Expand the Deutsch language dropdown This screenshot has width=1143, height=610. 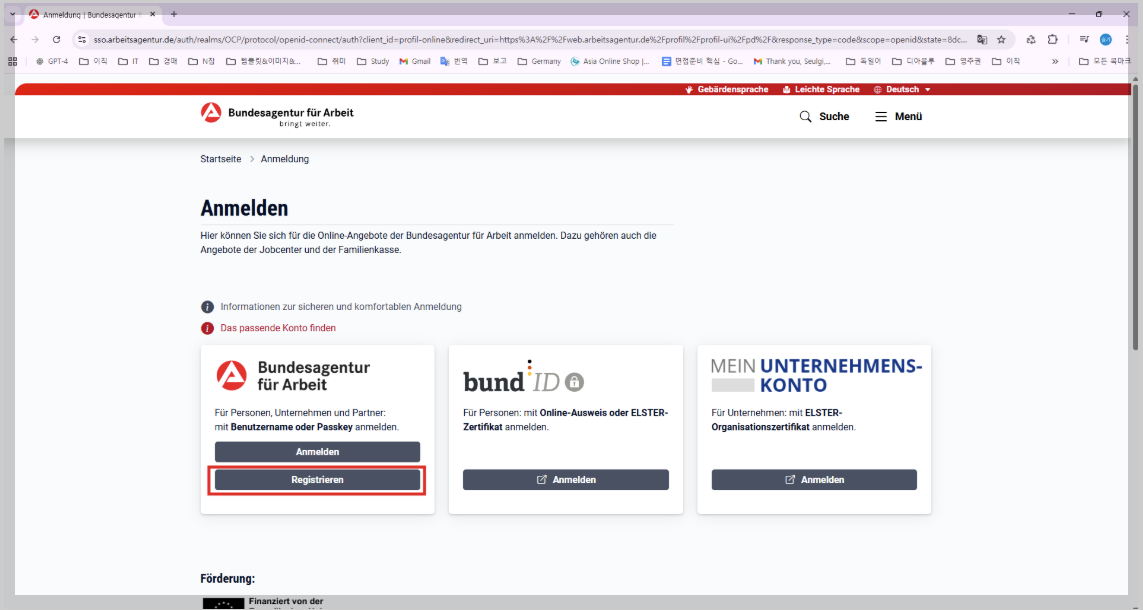[x=902, y=89]
